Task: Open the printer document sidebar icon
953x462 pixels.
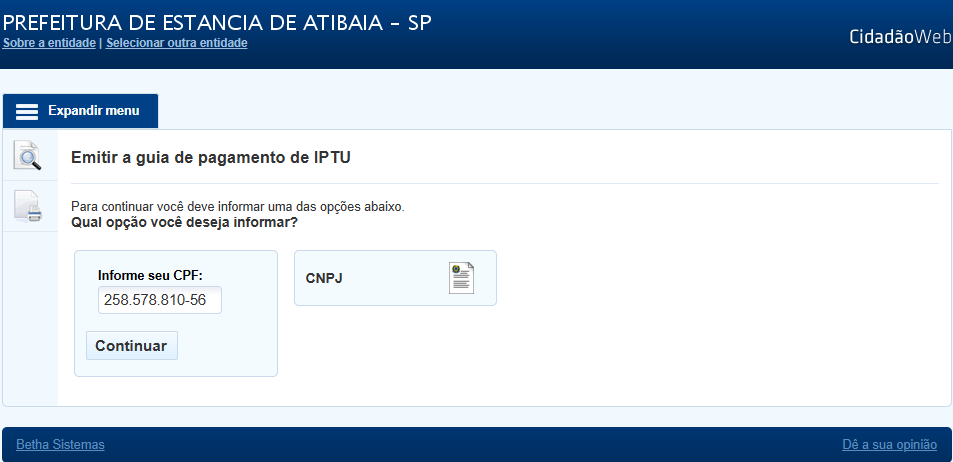Action: tap(28, 207)
